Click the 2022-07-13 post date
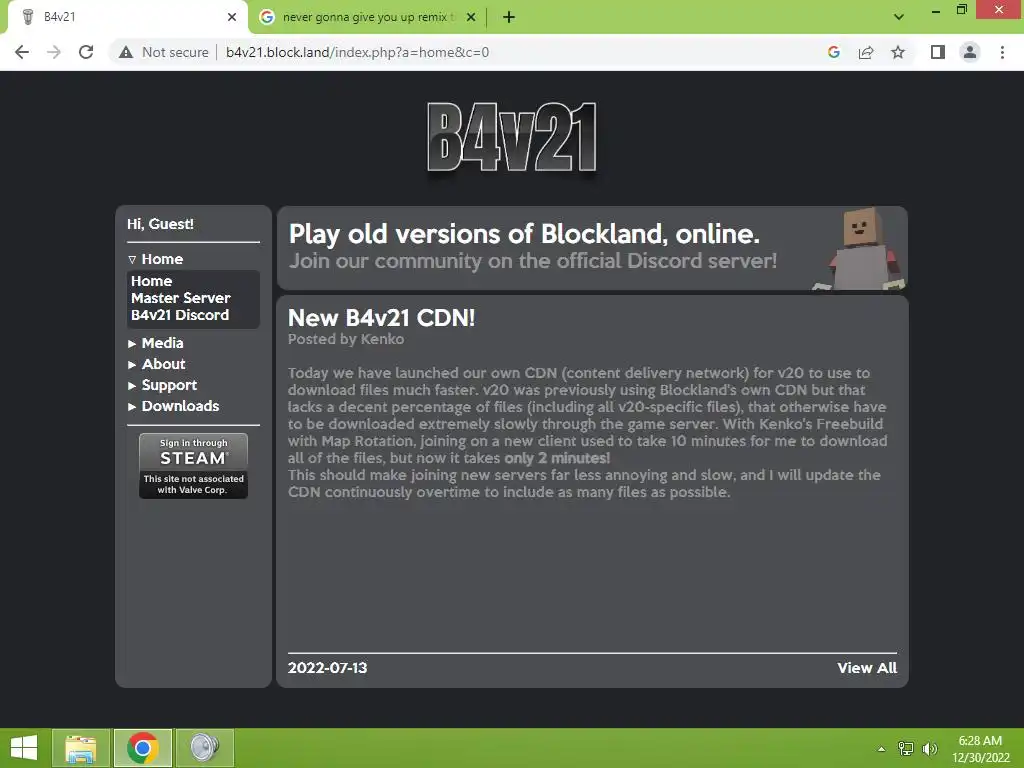This screenshot has height=768, width=1024. coord(327,667)
